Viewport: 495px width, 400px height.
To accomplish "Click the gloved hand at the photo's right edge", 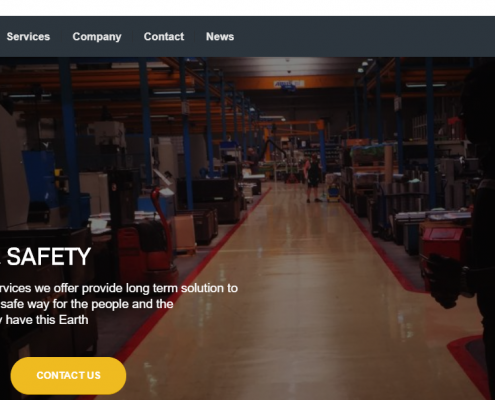I will [448, 280].
